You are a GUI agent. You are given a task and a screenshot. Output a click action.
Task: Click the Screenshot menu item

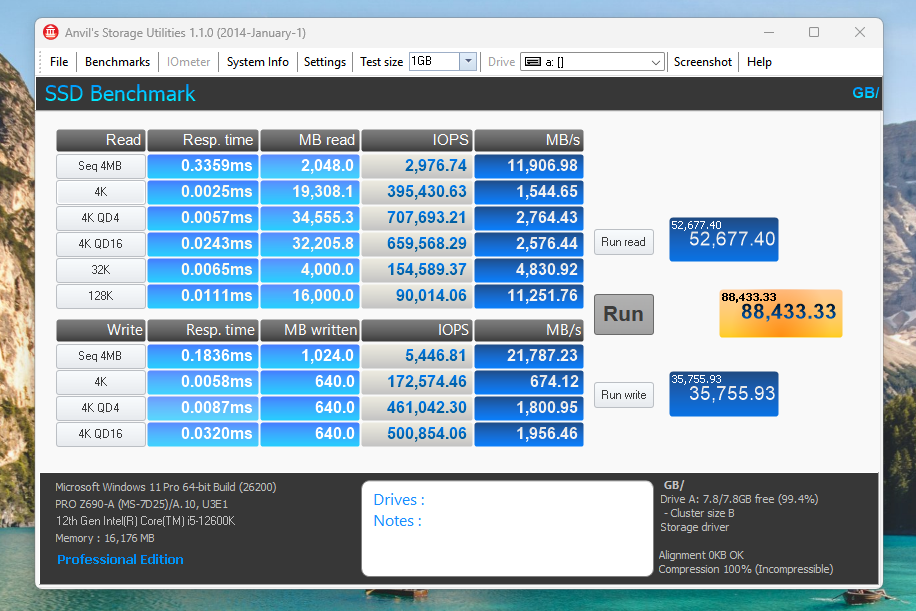[703, 62]
